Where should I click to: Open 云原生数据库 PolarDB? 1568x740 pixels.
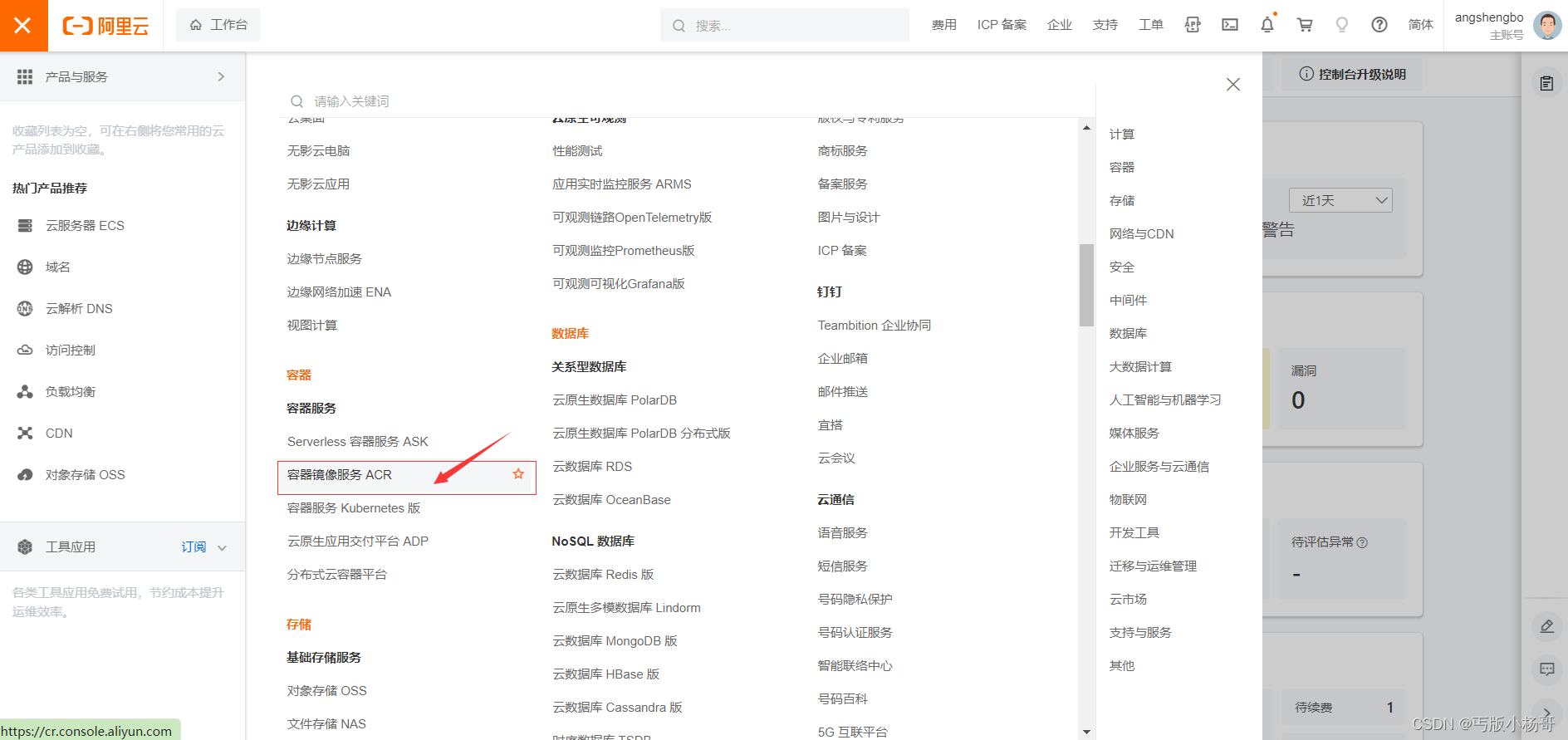pos(615,400)
